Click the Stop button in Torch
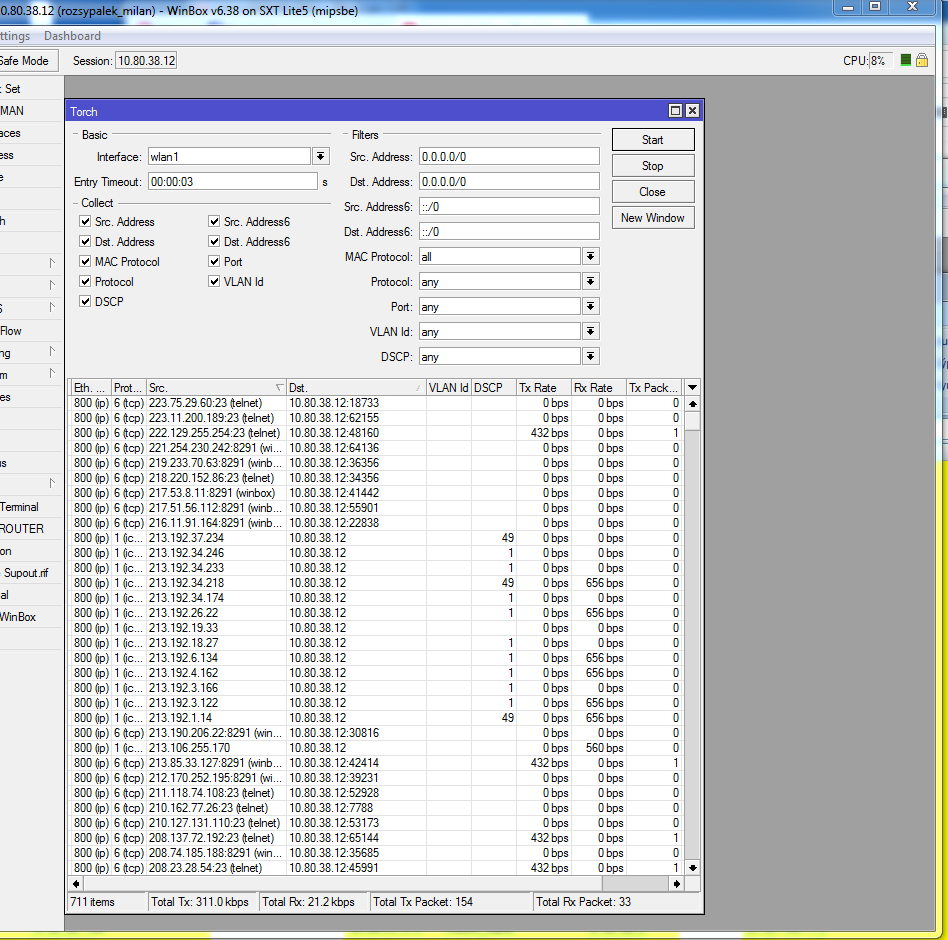 pos(653,166)
